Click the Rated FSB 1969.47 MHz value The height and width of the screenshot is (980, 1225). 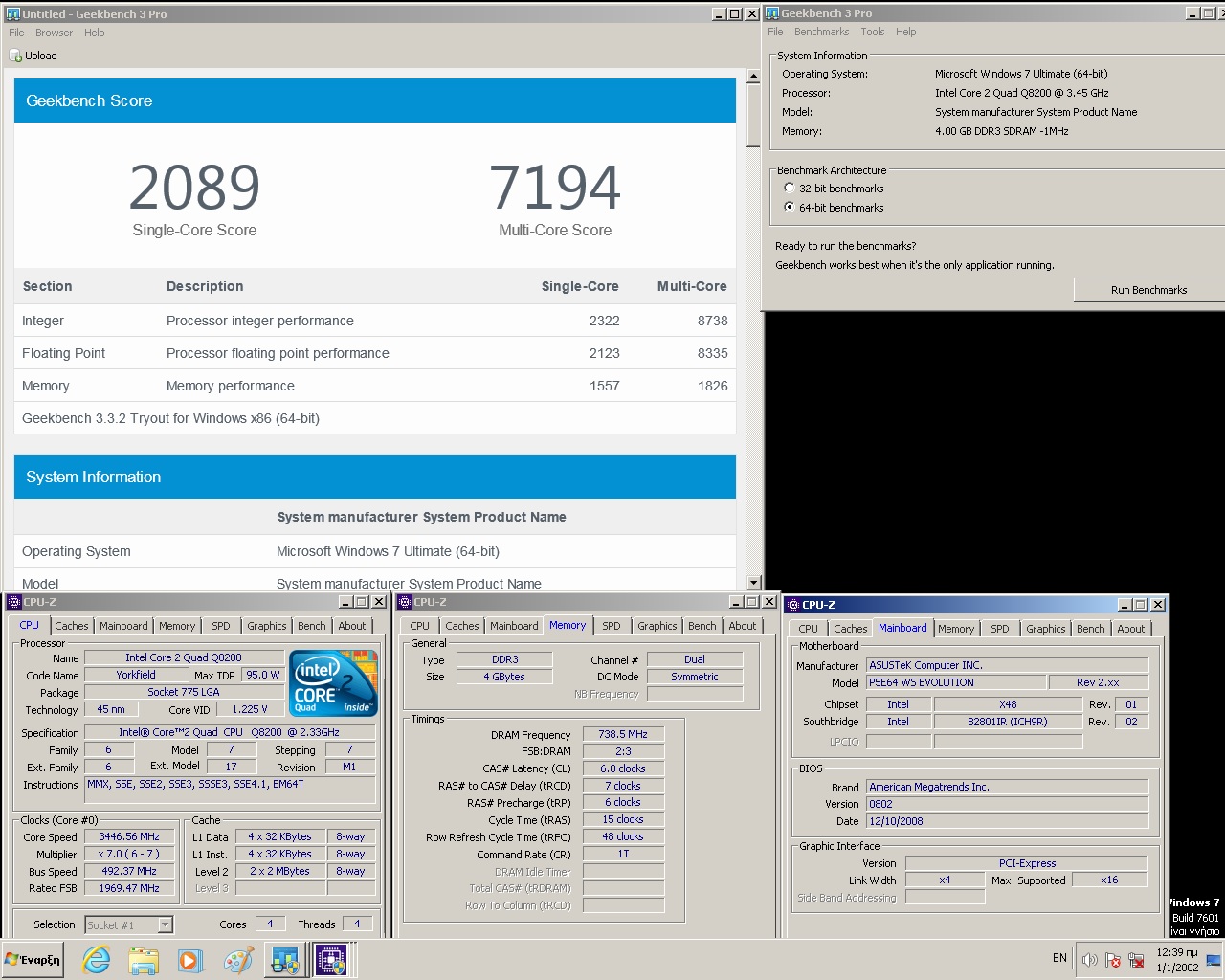129,888
